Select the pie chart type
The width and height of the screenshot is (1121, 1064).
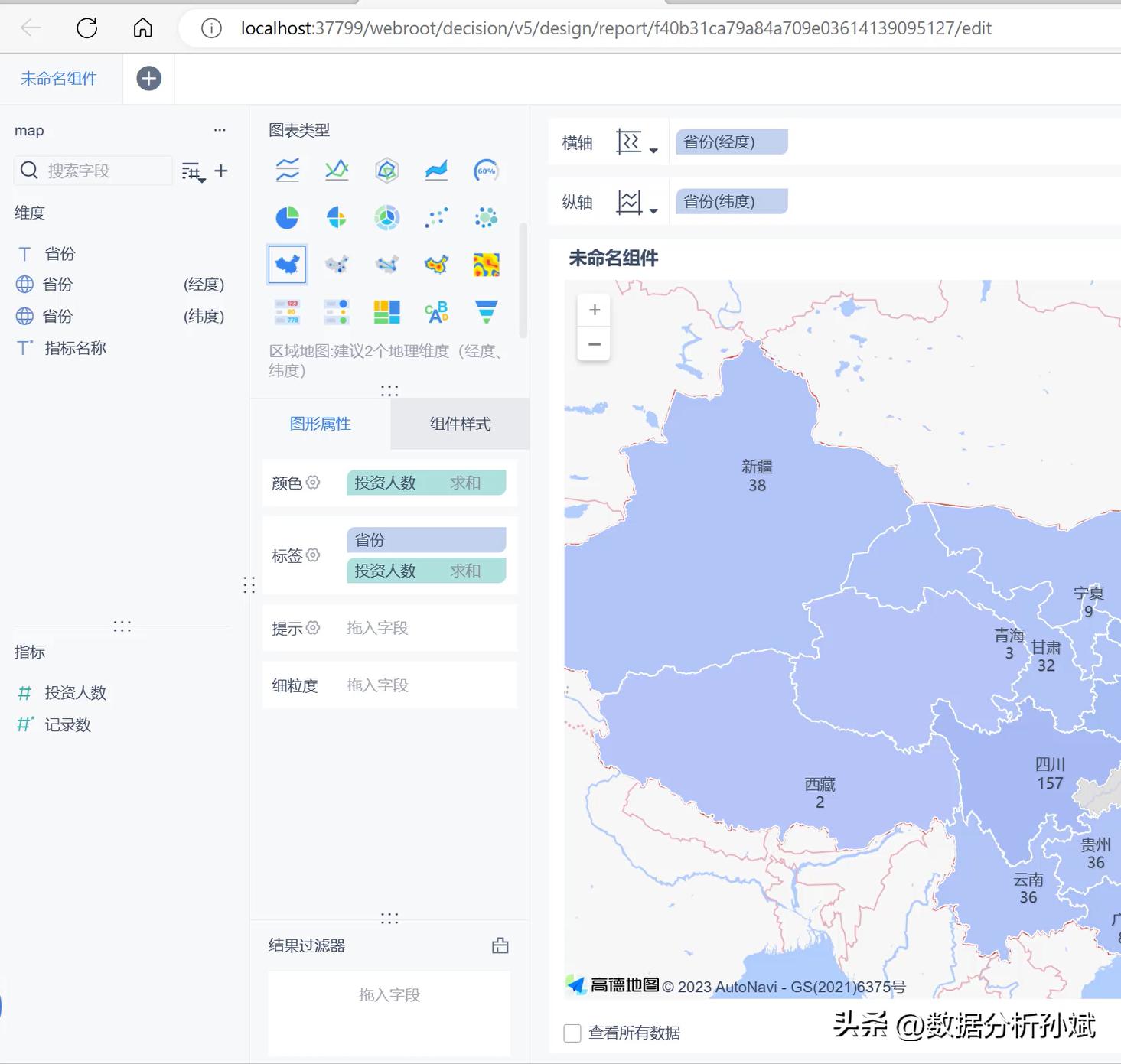pos(287,217)
